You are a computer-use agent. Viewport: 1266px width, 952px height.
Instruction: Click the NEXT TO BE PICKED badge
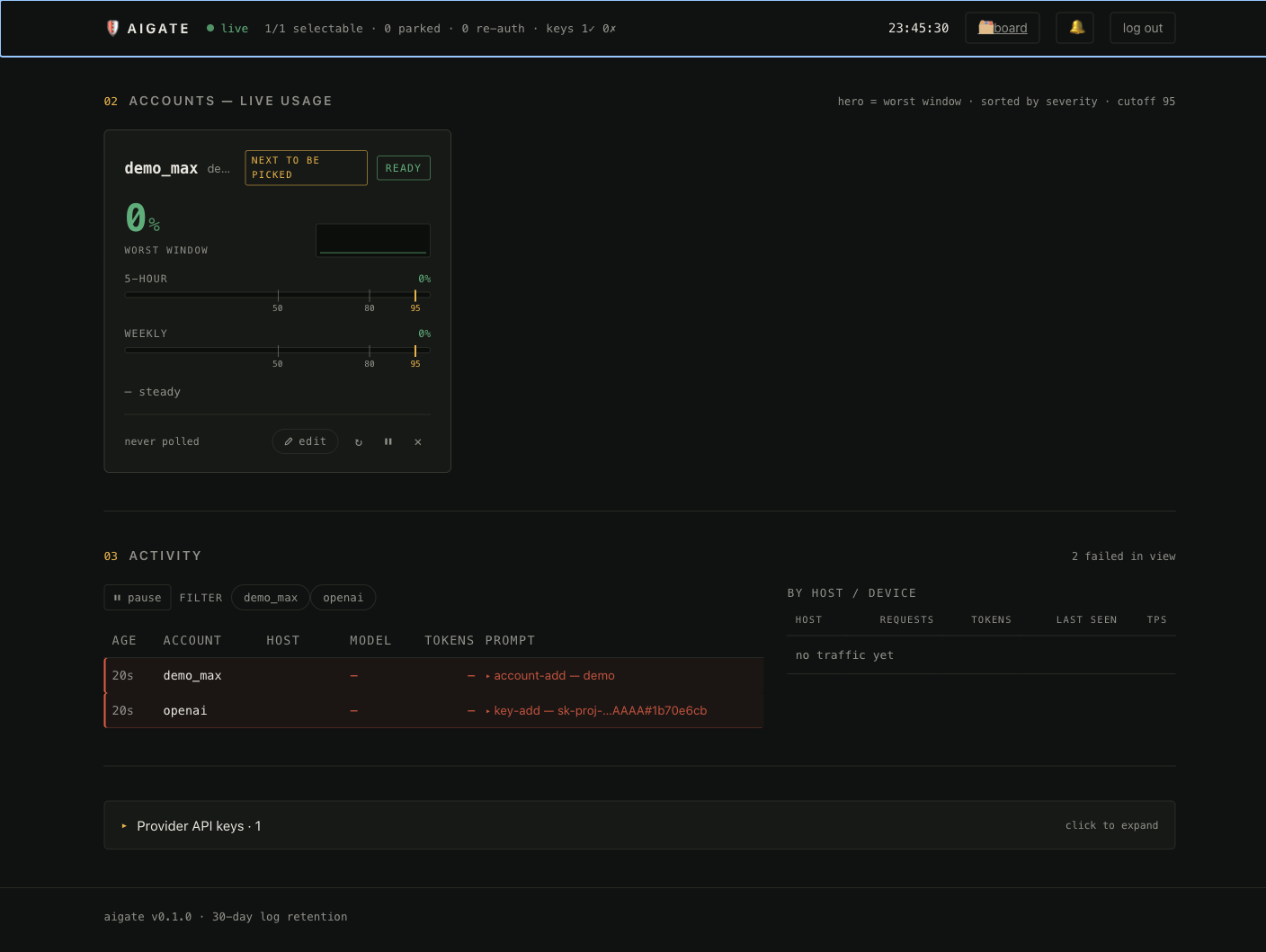(x=306, y=167)
